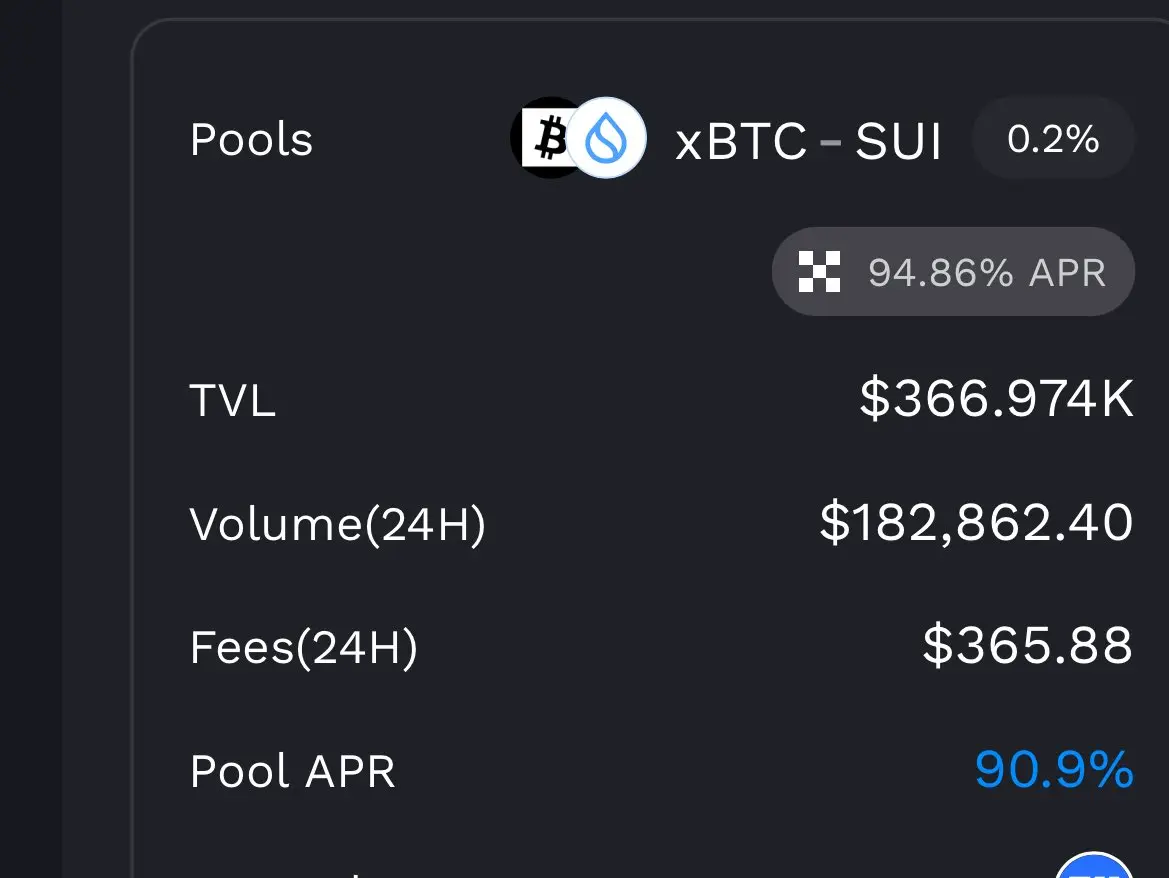Screen dimensions: 1169x878
Task: Click the blue circular icon at bottom right
Action: tap(1096, 866)
